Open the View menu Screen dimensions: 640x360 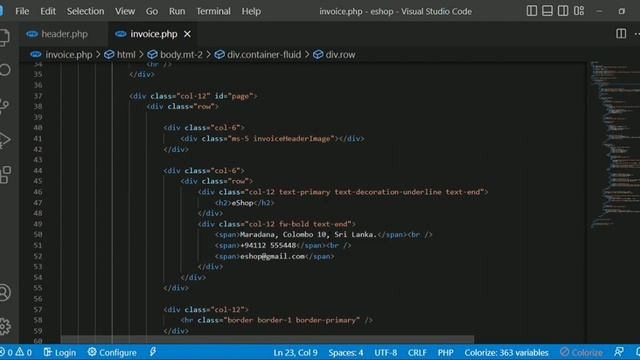(x=125, y=11)
